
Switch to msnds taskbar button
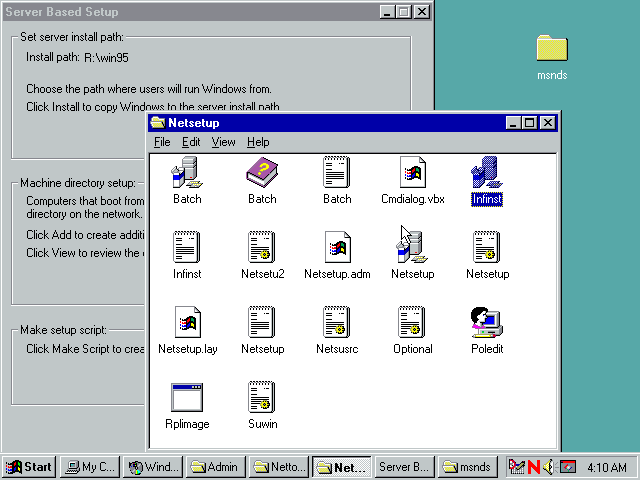(x=468, y=467)
